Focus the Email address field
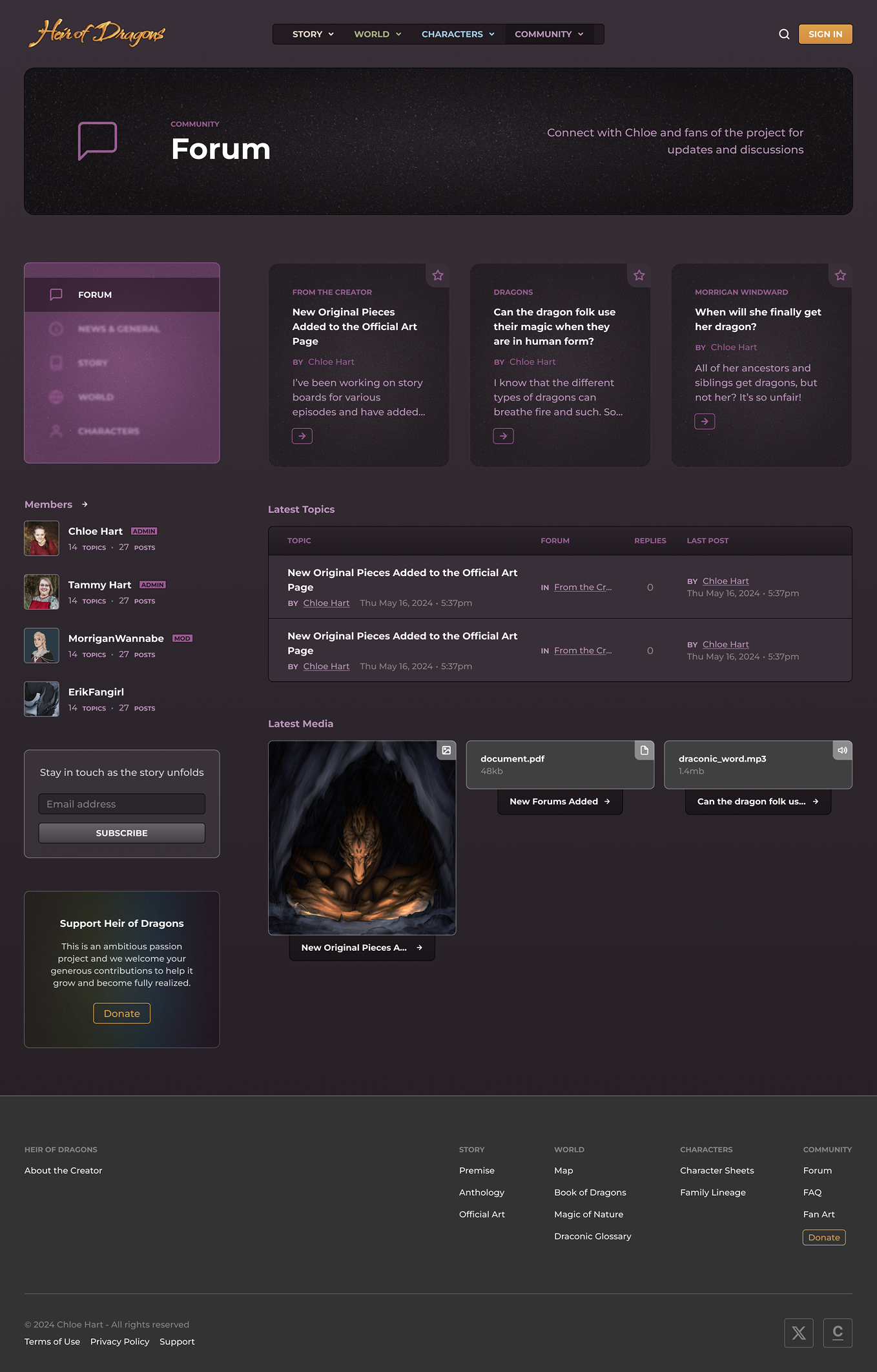This screenshot has height=1372, width=877. click(122, 804)
